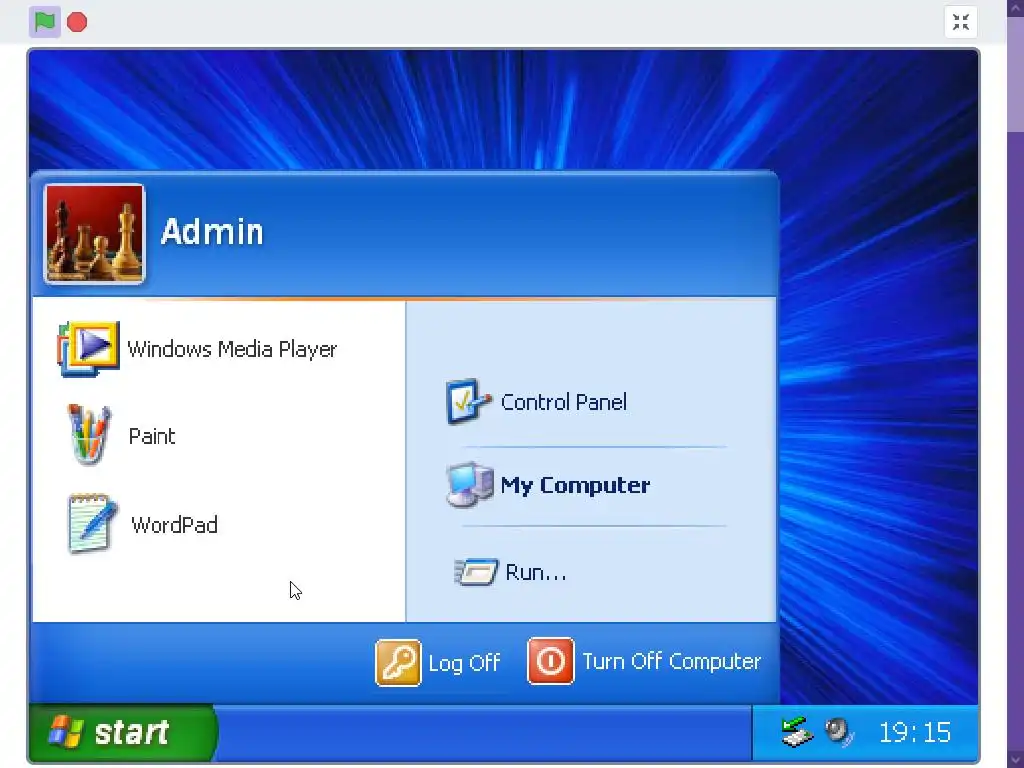Click the Windows flag logo on start
Viewport: 1024px width, 768px height.
tap(66, 732)
